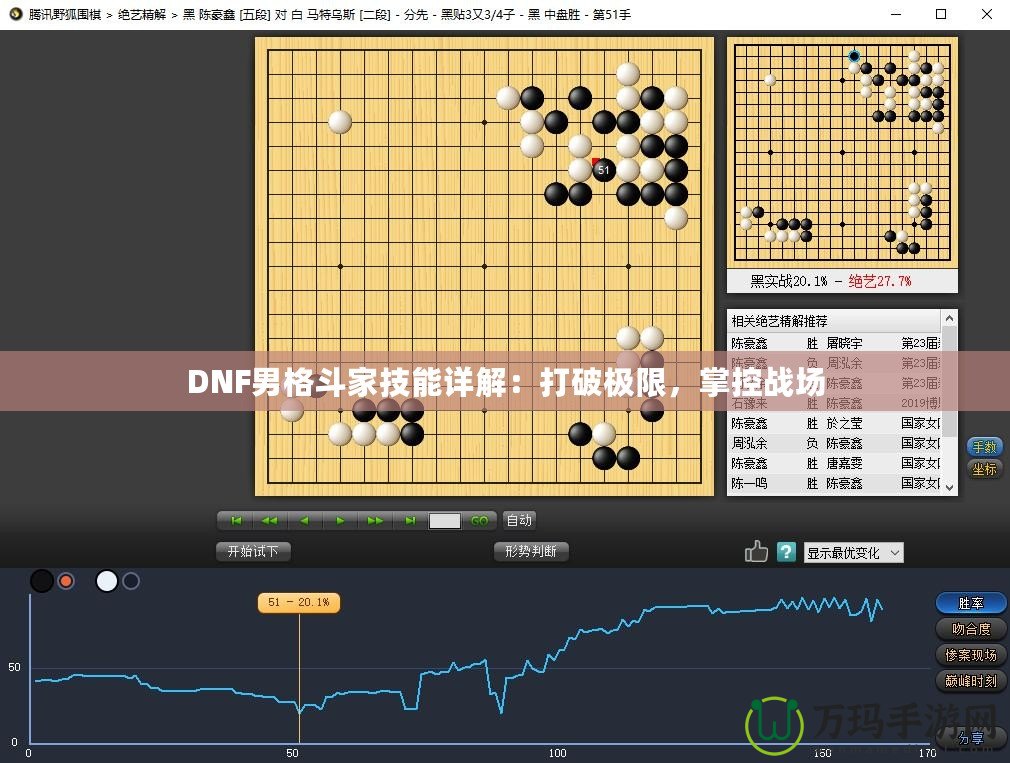Click the 开始试下 button
This screenshot has width=1010, height=763.
click(x=253, y=551)
